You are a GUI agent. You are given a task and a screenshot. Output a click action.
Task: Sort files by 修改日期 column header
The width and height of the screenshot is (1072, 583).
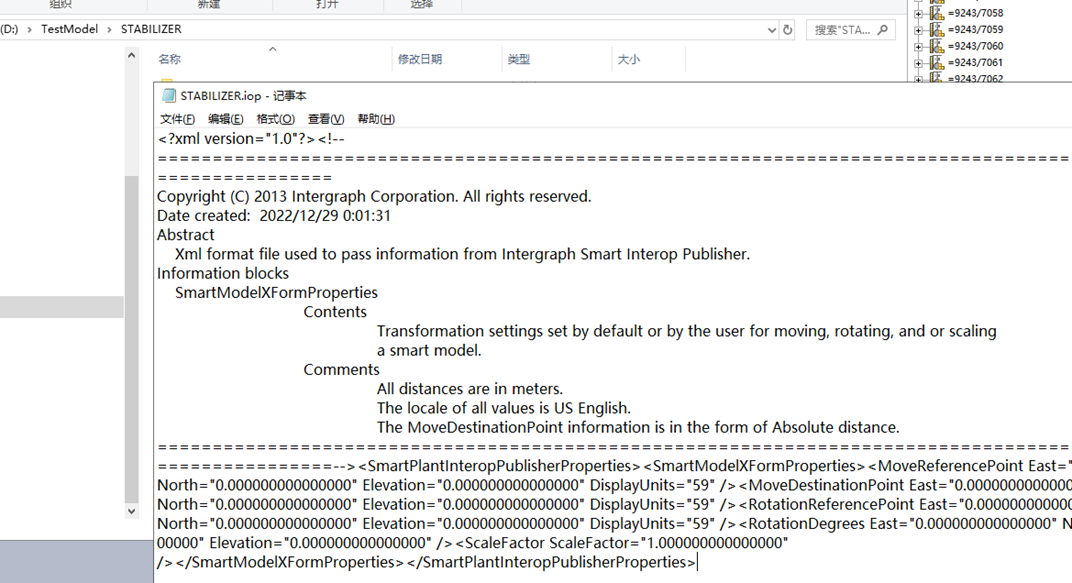(420, 59)
